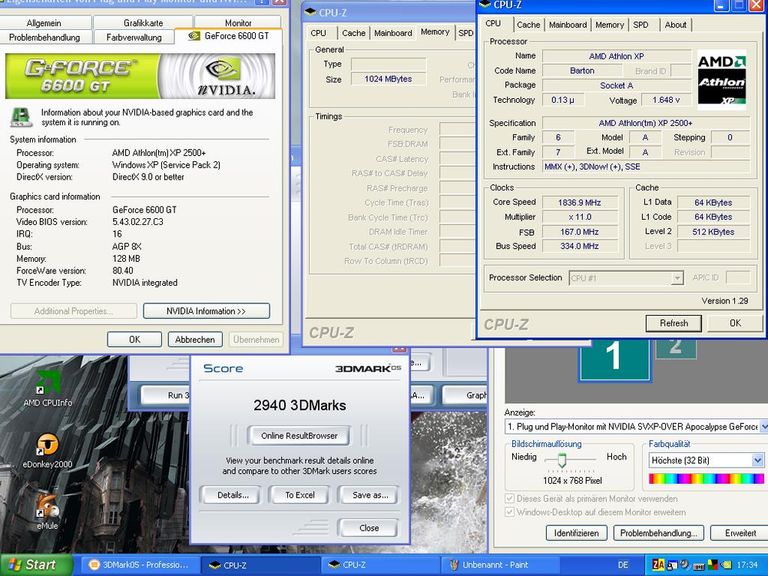Open the Farbverwaltung tab
The width and height of the screenshot is (768, 576).
(x=134, y=37)
